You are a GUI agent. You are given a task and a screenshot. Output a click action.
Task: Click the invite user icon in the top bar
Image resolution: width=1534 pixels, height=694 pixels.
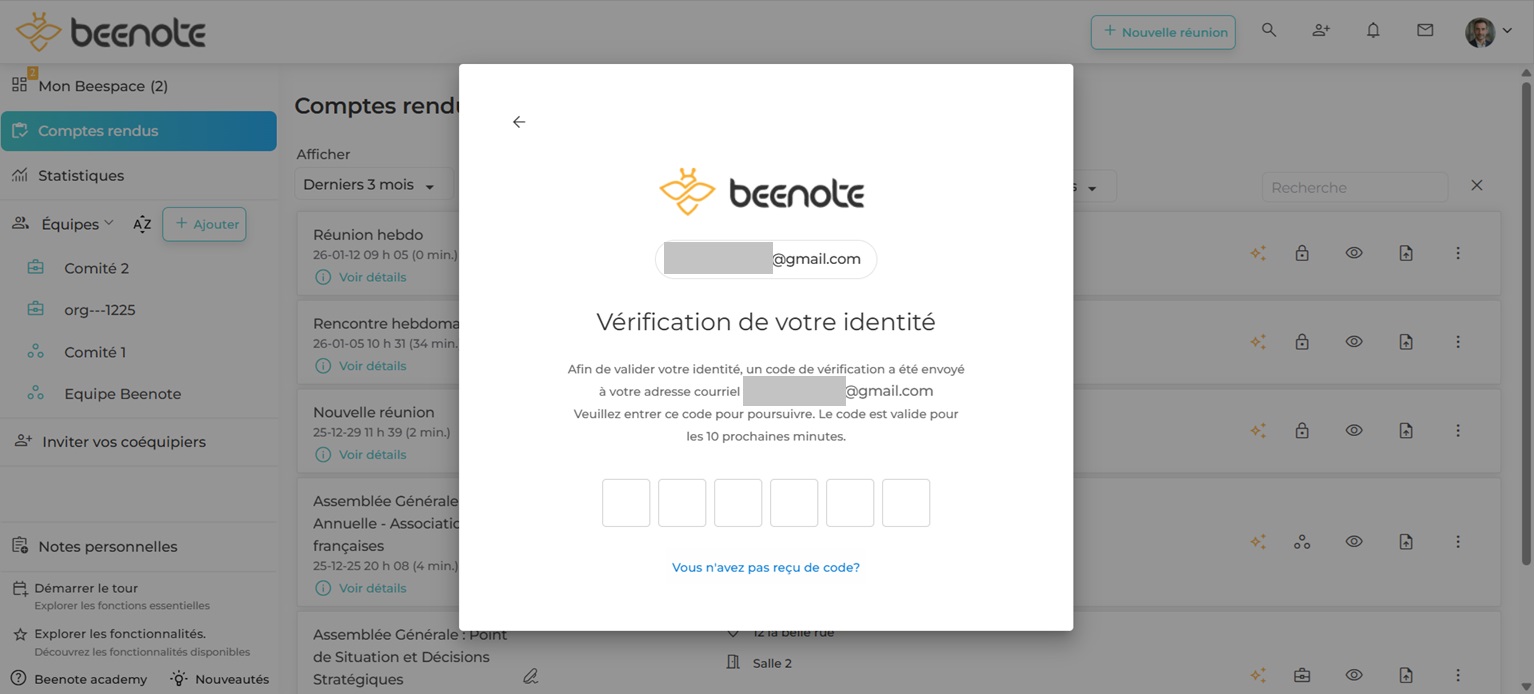click(x=1320, y=30)
